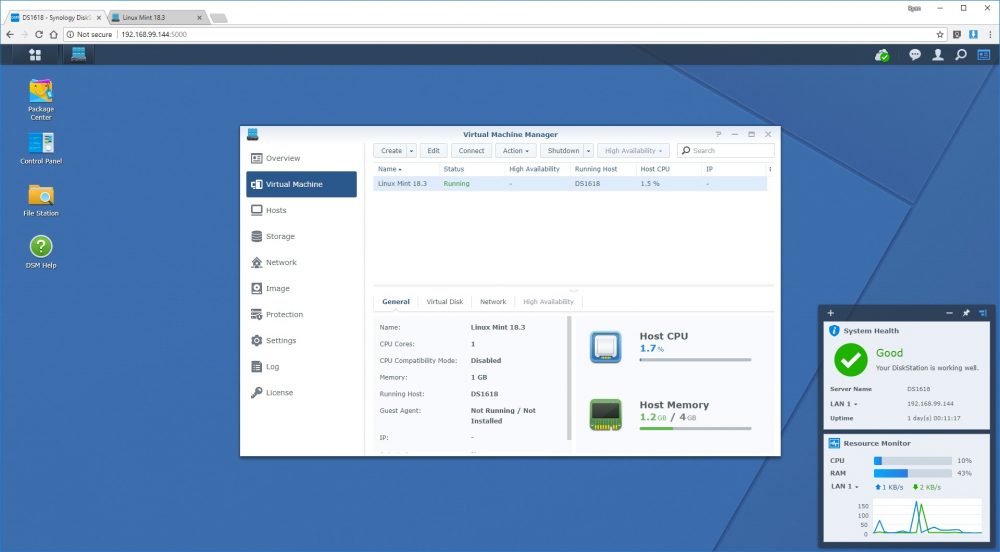Switch to the General tab
The width and height of the screenshot is (1000, 552).
(395, 301)
